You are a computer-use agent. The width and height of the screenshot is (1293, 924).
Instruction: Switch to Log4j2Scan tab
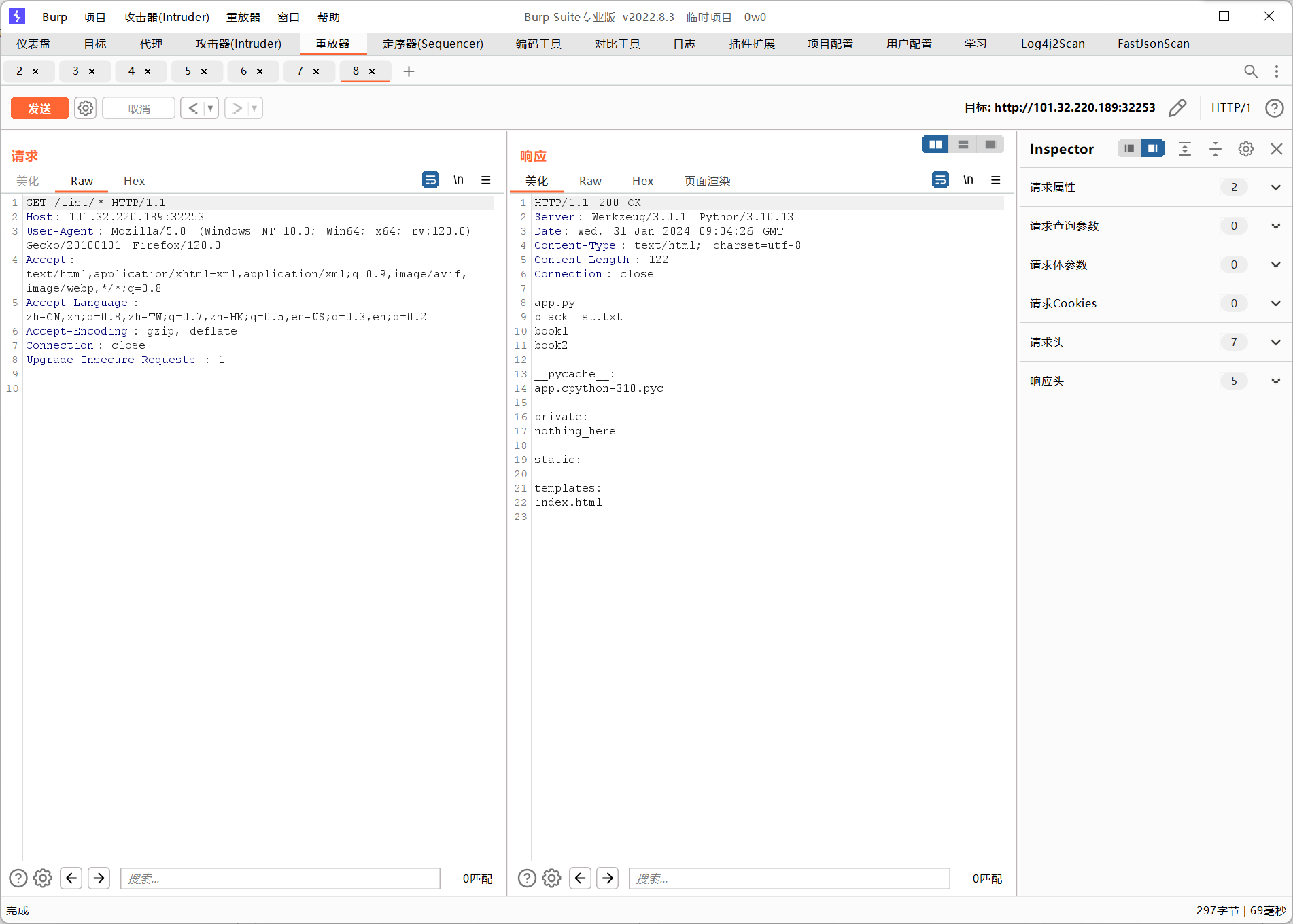click(1053, 44)
